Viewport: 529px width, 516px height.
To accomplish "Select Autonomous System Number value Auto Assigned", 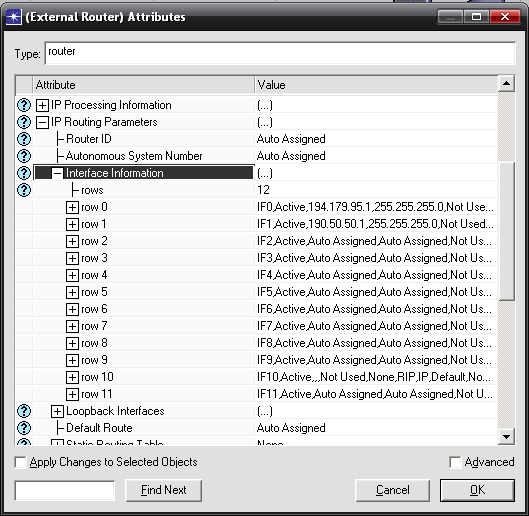I will (291, 156).
